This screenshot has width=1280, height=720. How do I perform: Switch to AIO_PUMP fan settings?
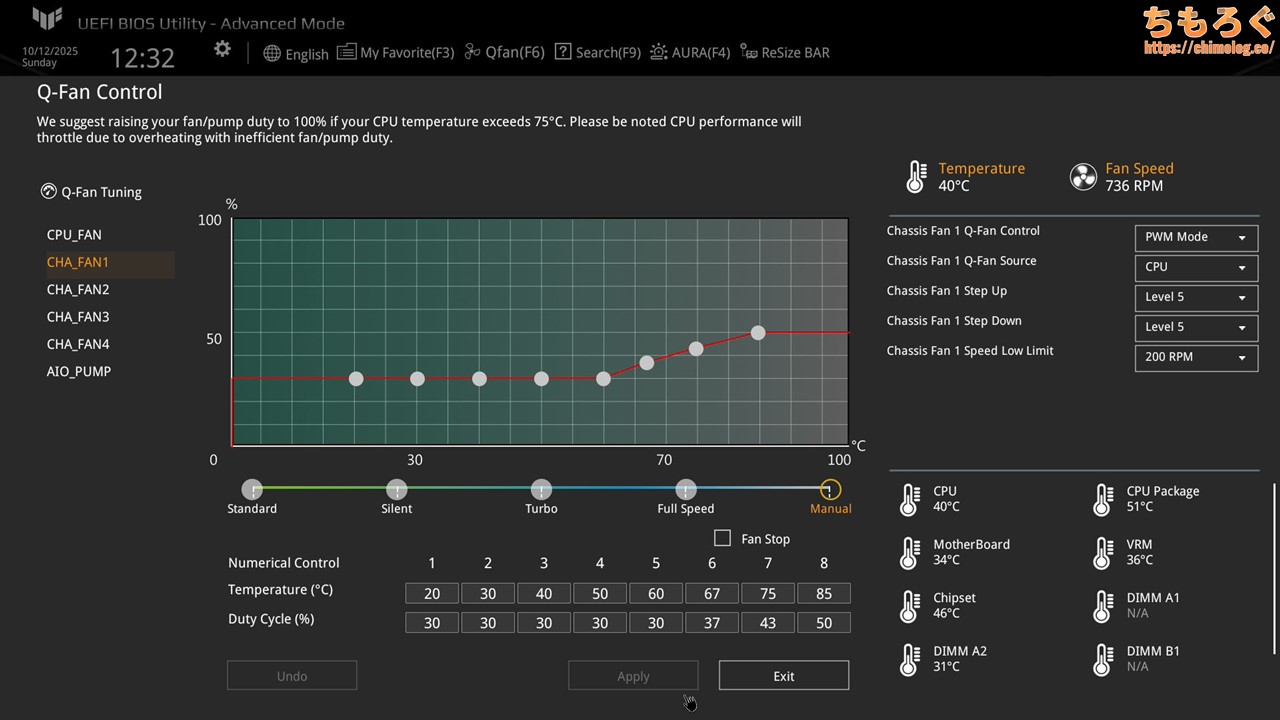[79, 371]
